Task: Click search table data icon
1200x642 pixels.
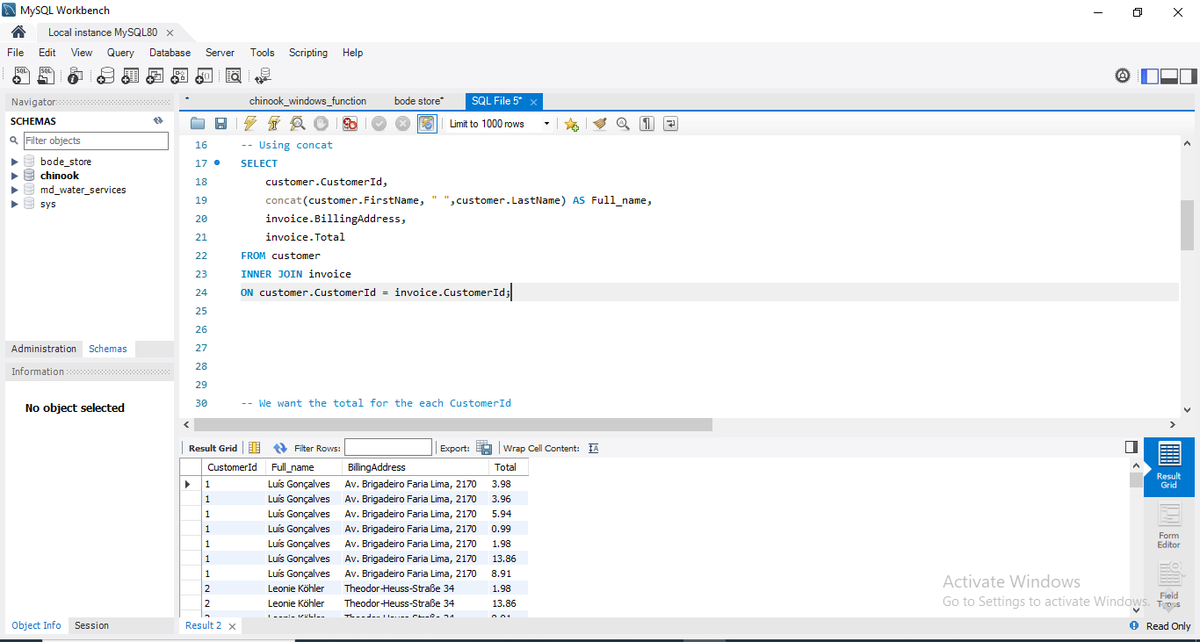Action: (x=233, y=75)
